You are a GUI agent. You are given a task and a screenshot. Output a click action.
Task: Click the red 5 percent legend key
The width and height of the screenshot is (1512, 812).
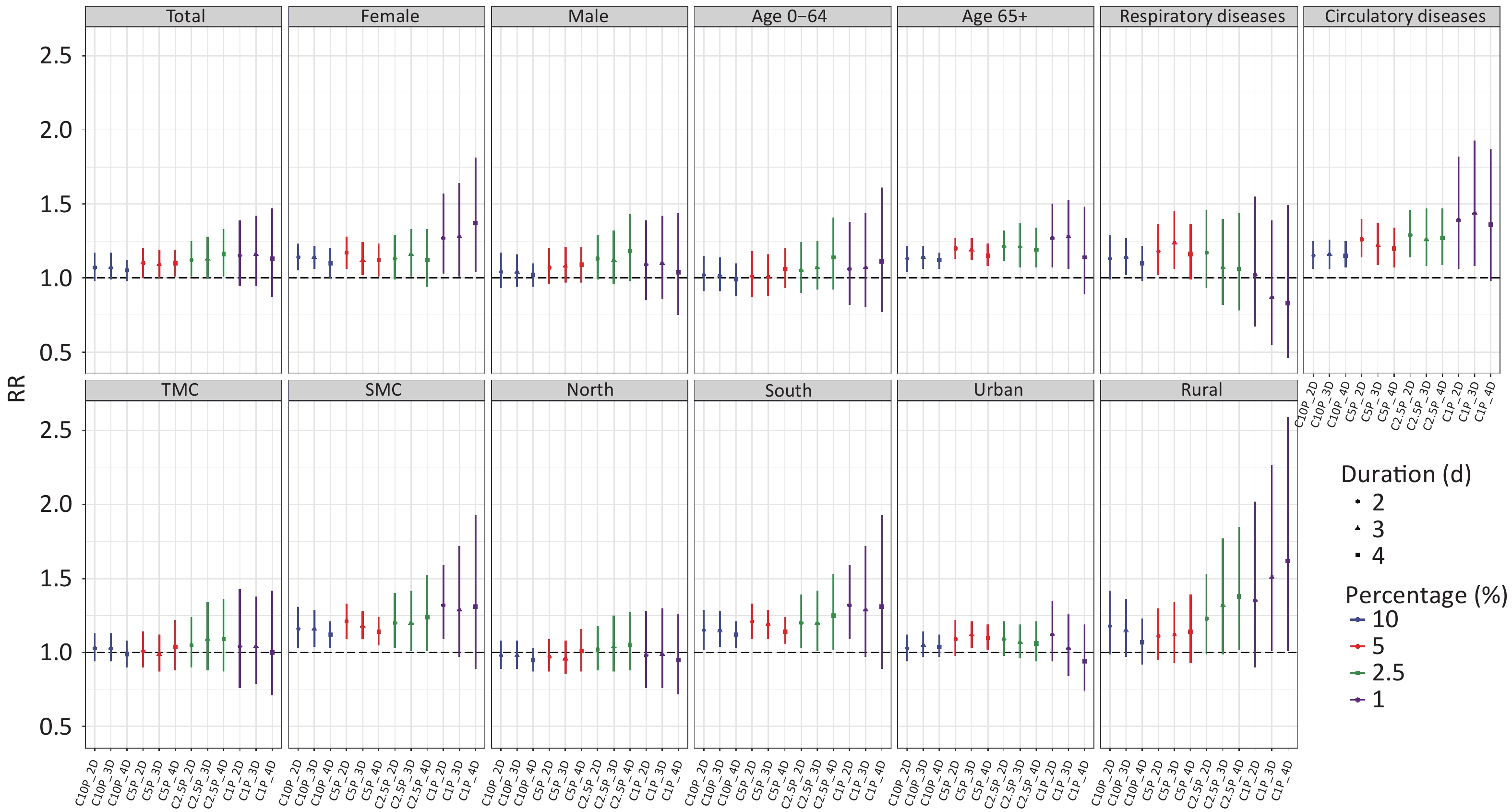coord(1357,646)
